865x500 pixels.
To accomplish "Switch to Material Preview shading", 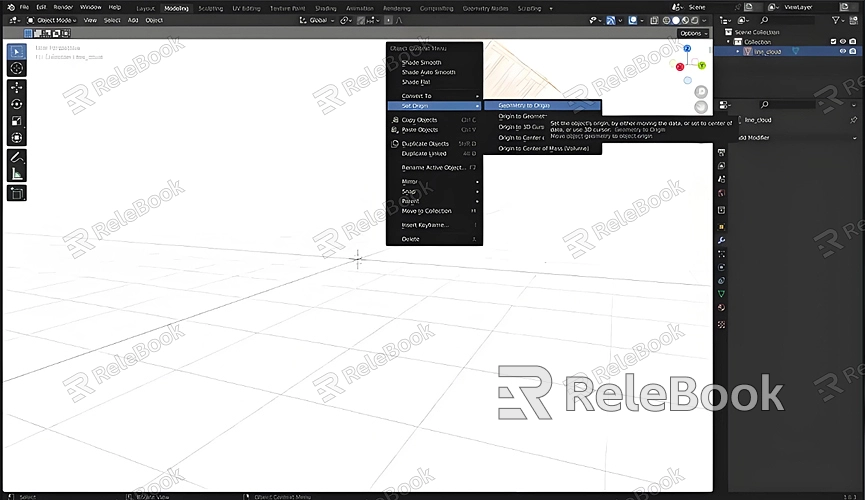I will click(x=685, y=20).
